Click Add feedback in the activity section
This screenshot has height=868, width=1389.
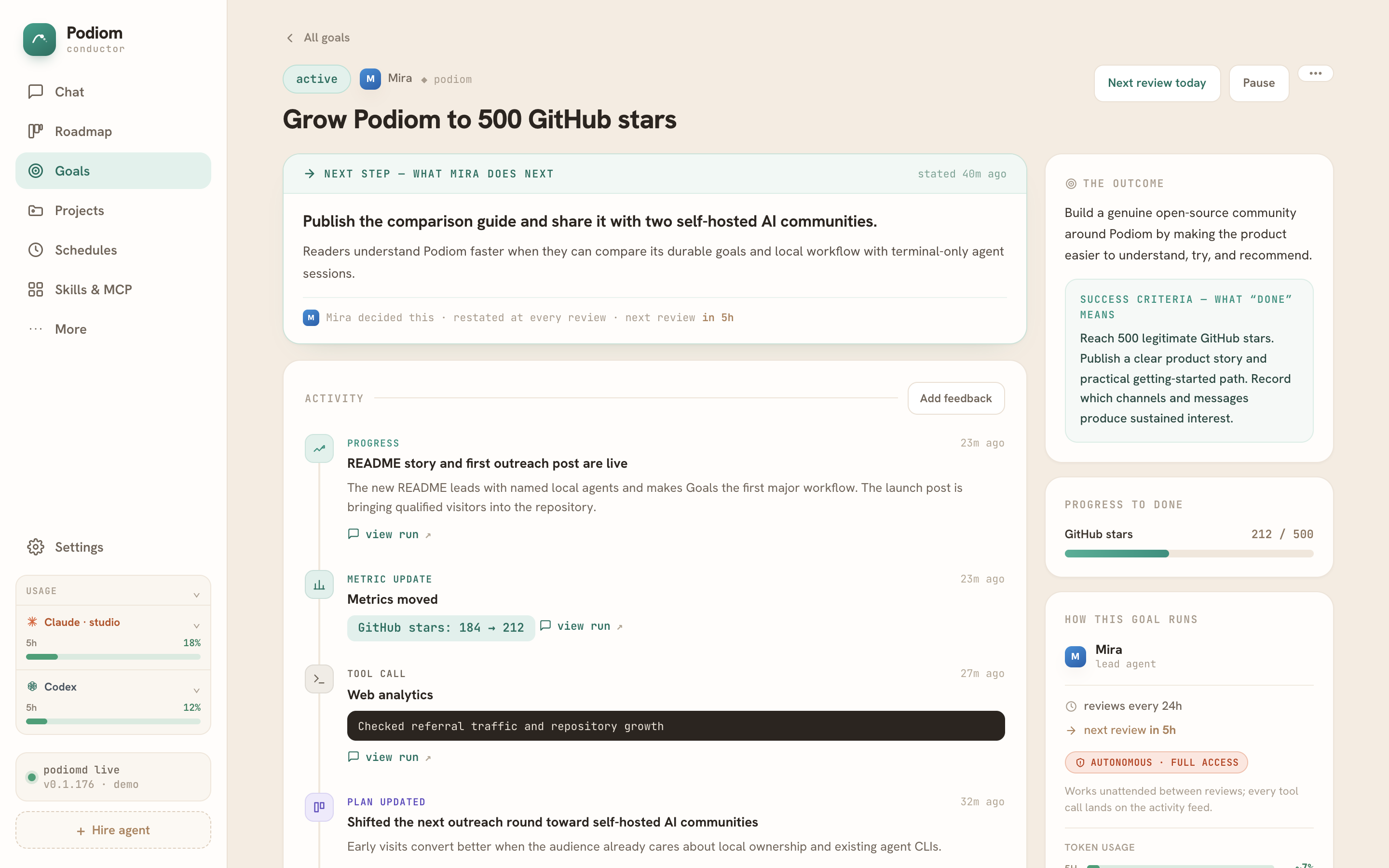click(x=955, y=398)
